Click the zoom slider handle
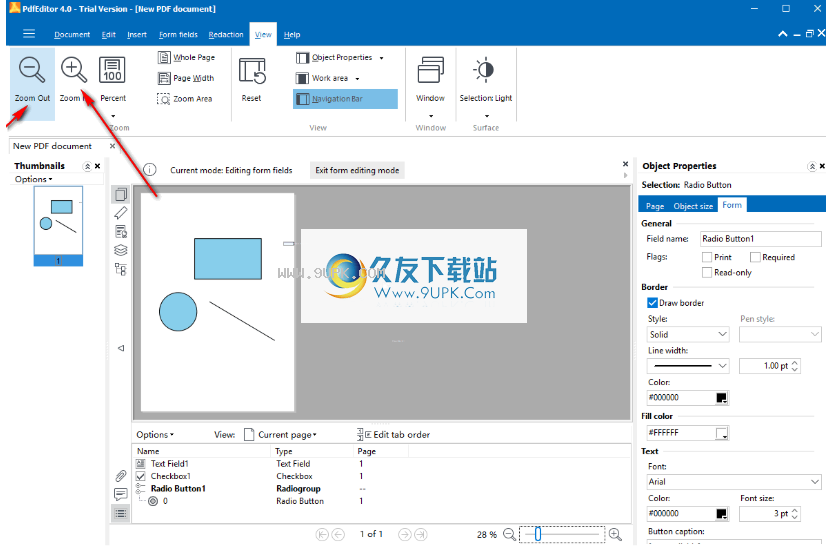 click(538, 535)
